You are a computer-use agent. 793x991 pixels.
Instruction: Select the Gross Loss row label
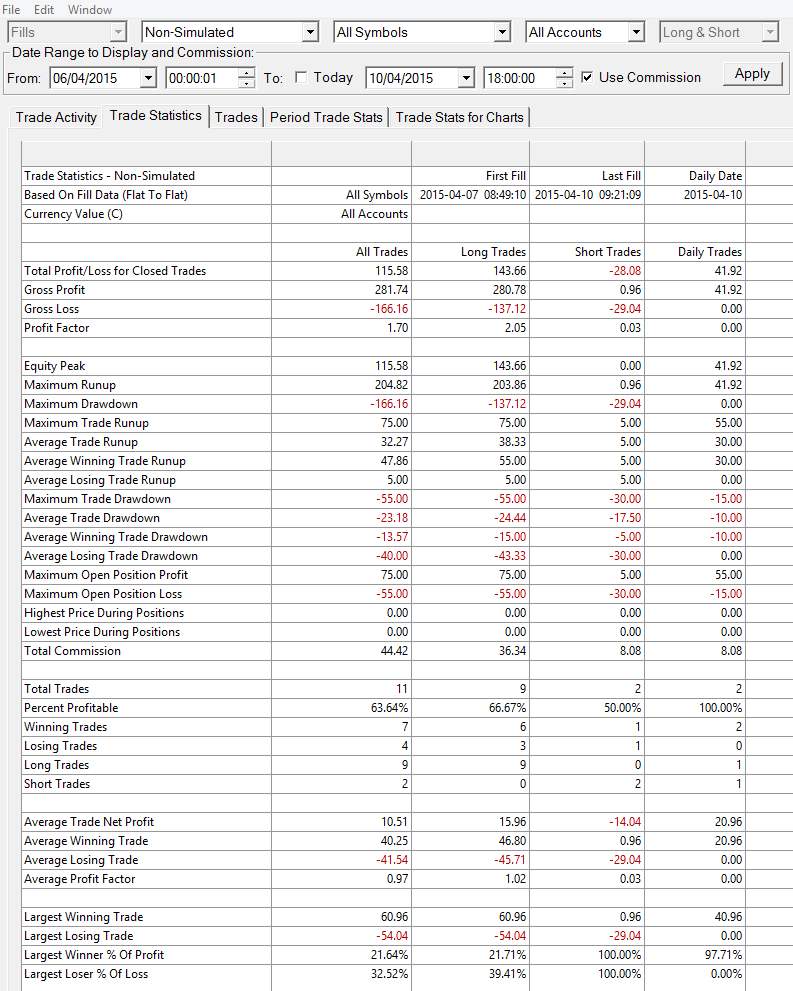pos(51,309)
